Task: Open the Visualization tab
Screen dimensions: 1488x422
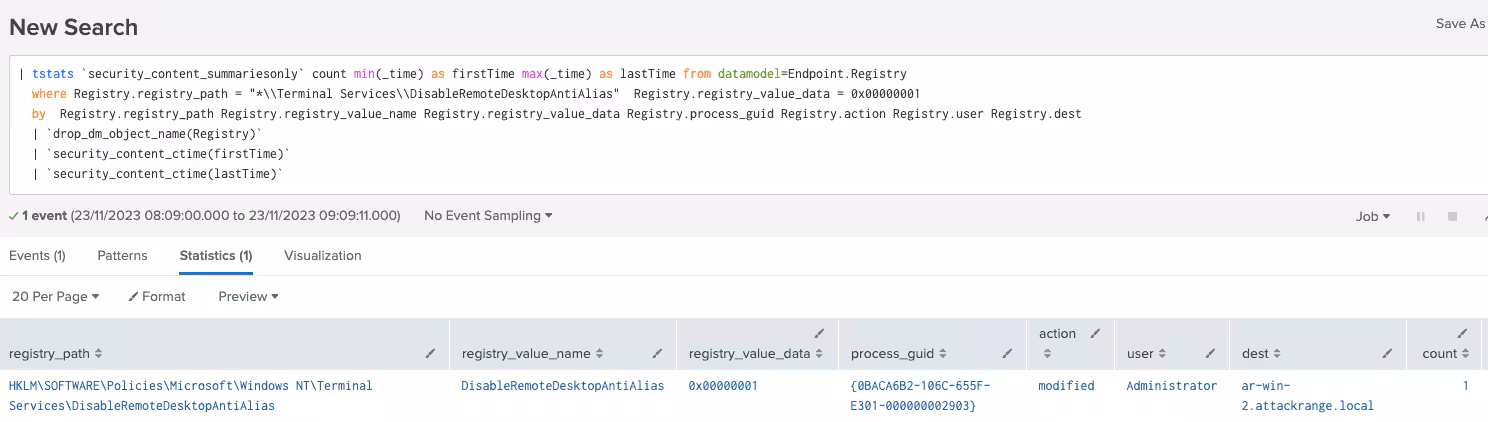Action: tap(322, 255)
